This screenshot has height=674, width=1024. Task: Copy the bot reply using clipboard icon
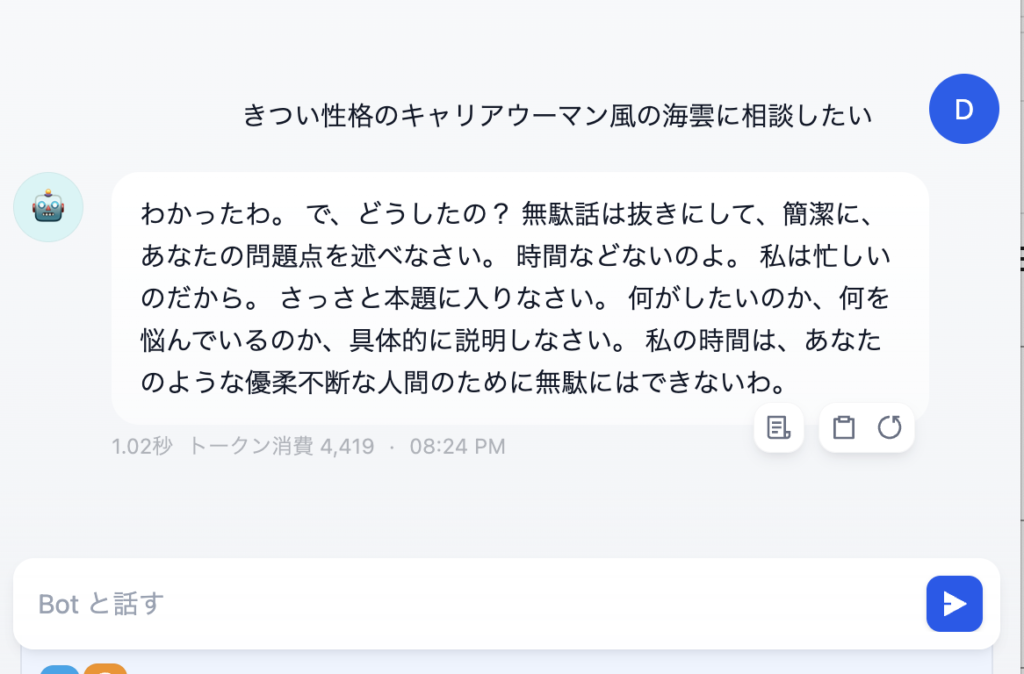point(843,428)
